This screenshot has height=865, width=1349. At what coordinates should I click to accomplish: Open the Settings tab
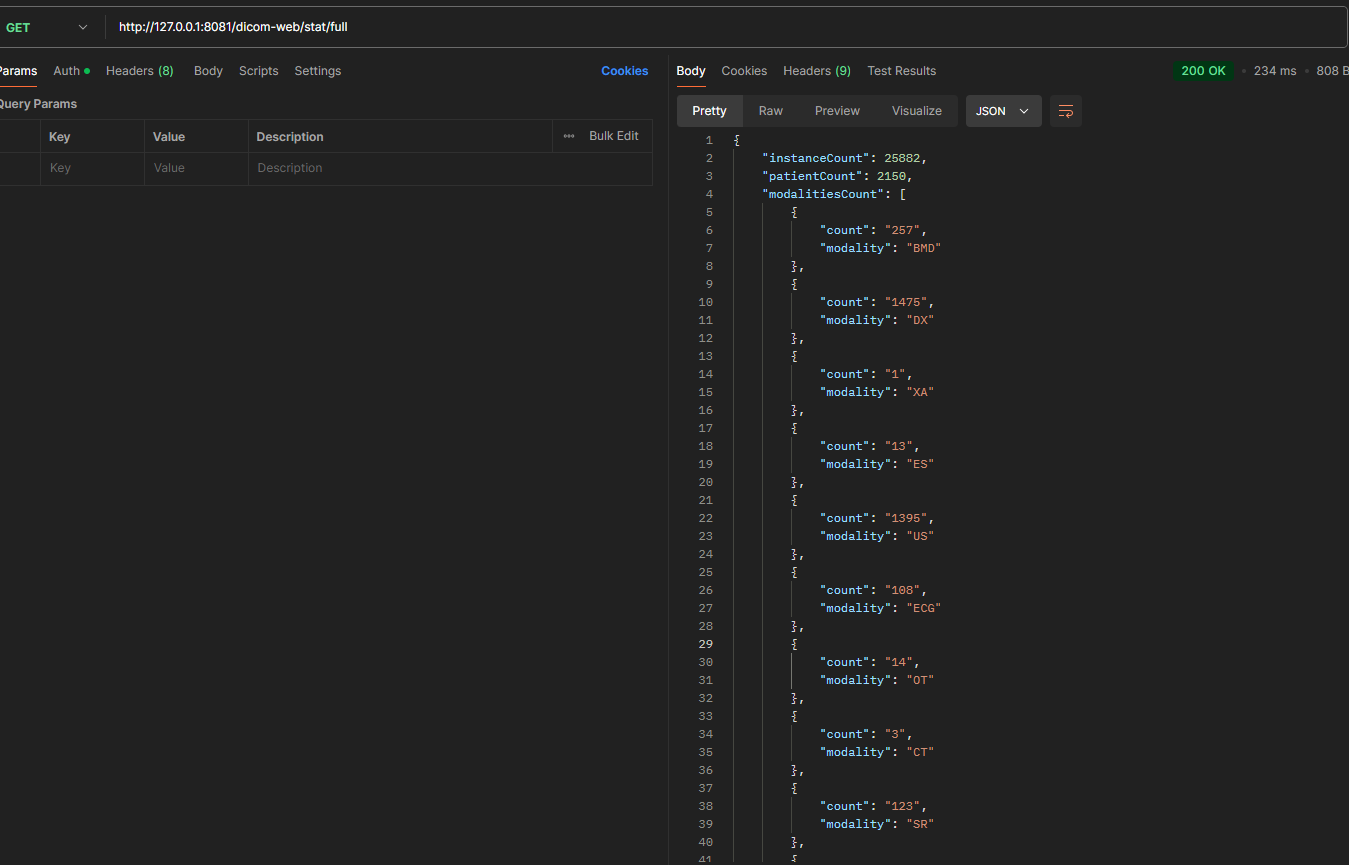(317, 71)
